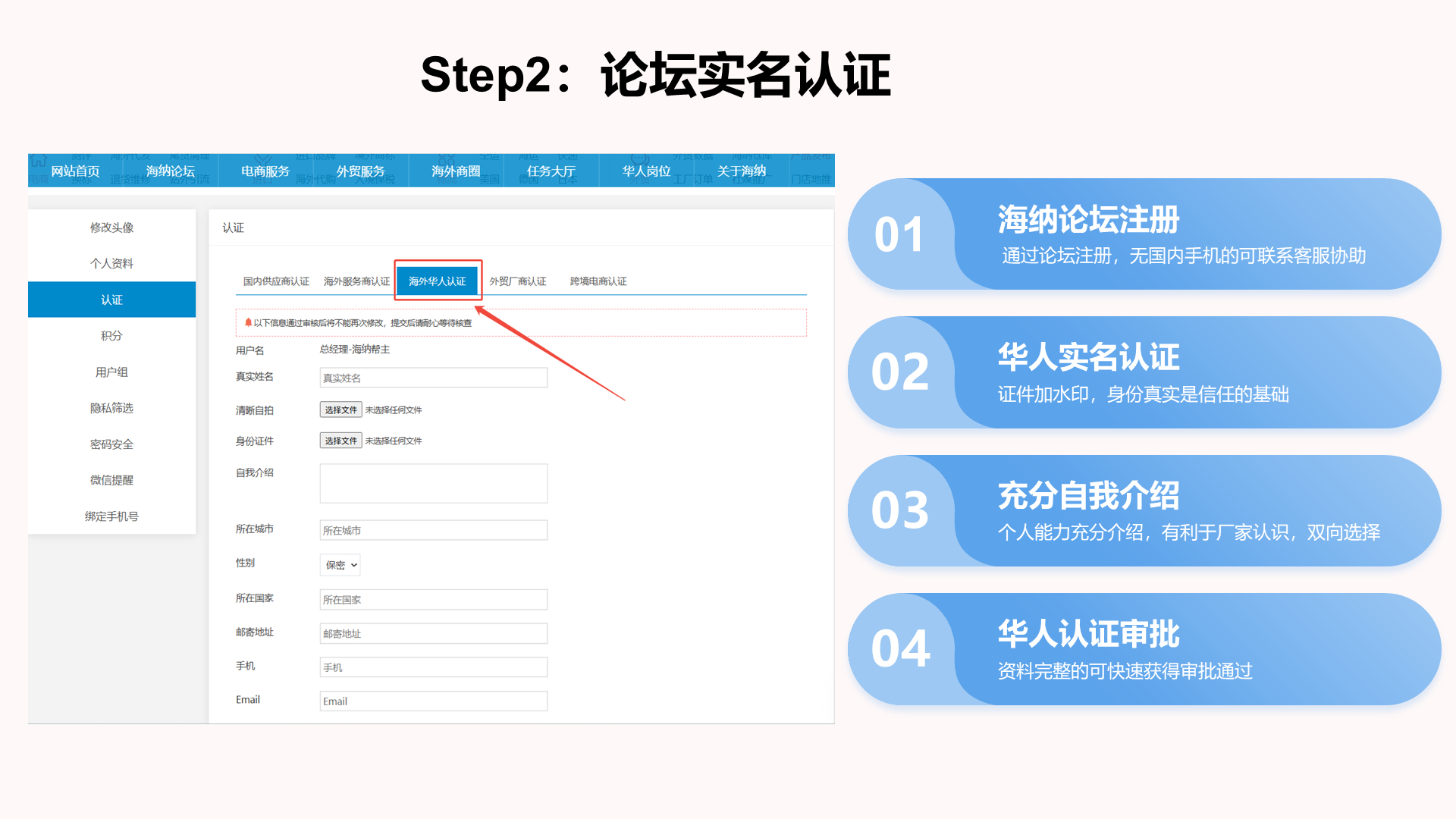
Task: Click 选择文件 button for 清晰自拍
Action: click(340, 410)
